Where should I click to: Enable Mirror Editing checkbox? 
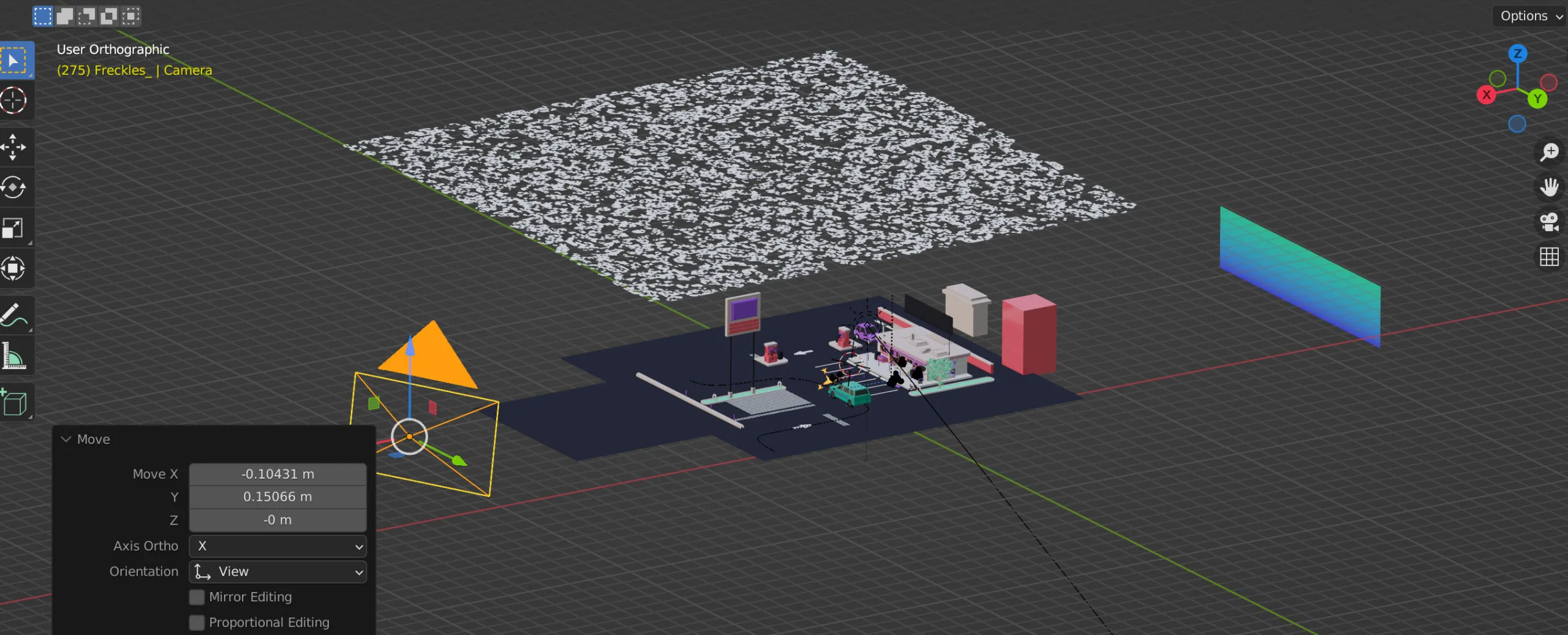coord(197,597)
